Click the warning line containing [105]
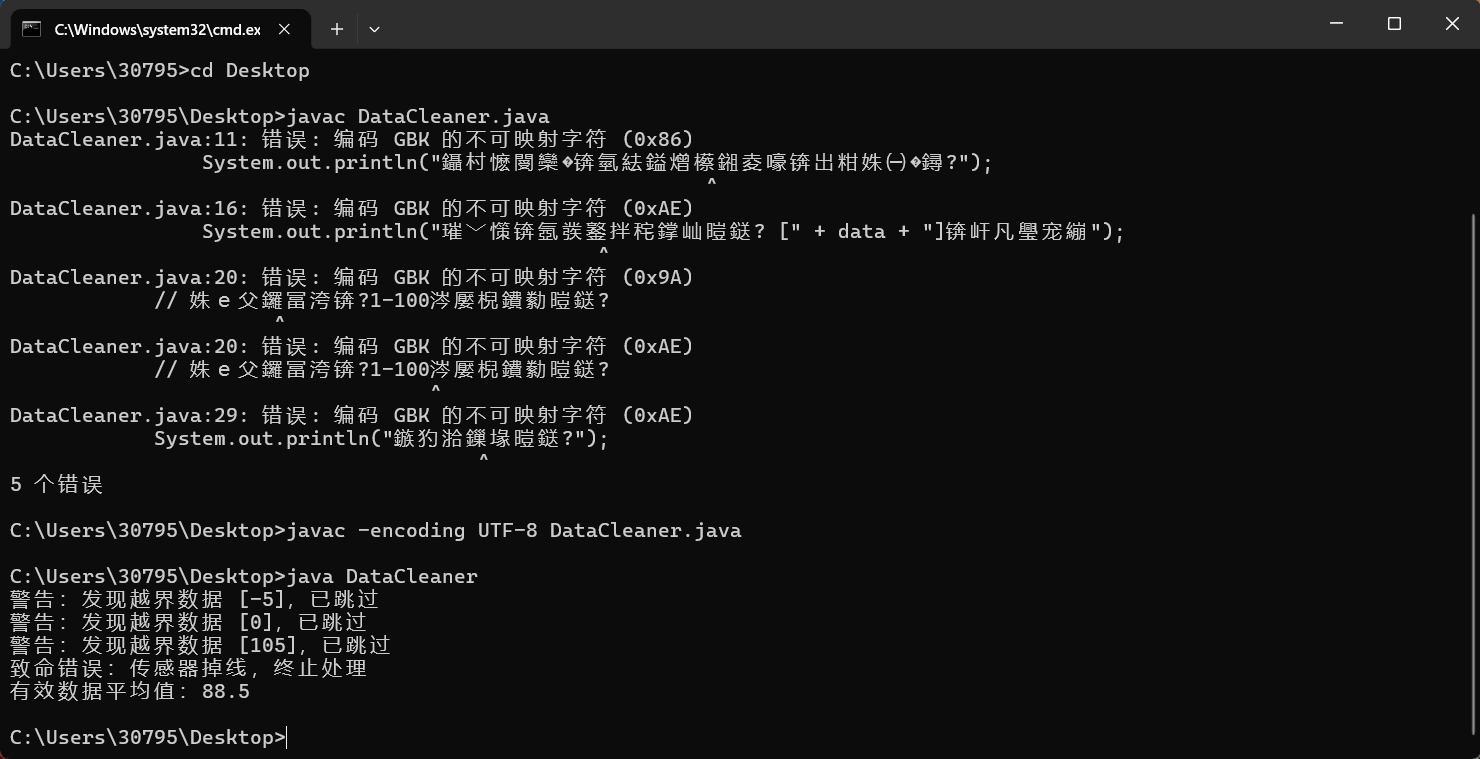The height and width of the screenshot is (759, 1480). click(x=200, y=645)
